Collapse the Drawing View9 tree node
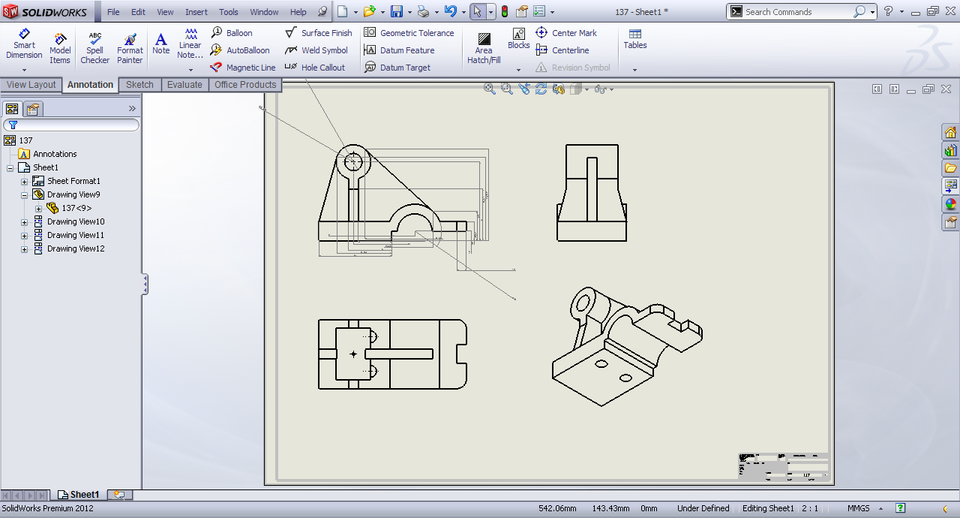Screen dimensions: 960x518 tap(24, 195)
